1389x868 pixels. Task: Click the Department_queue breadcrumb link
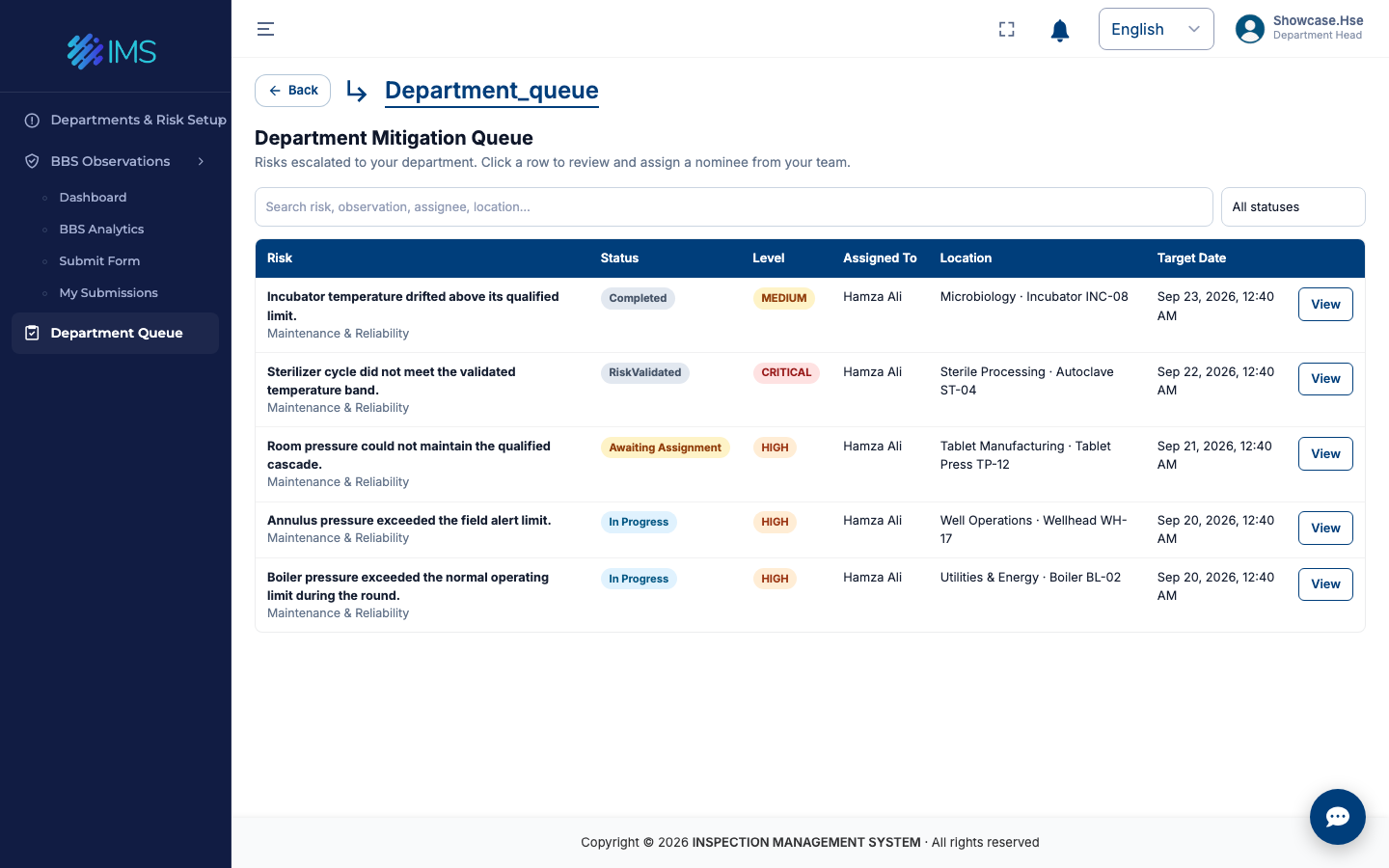tap(492, 91)
